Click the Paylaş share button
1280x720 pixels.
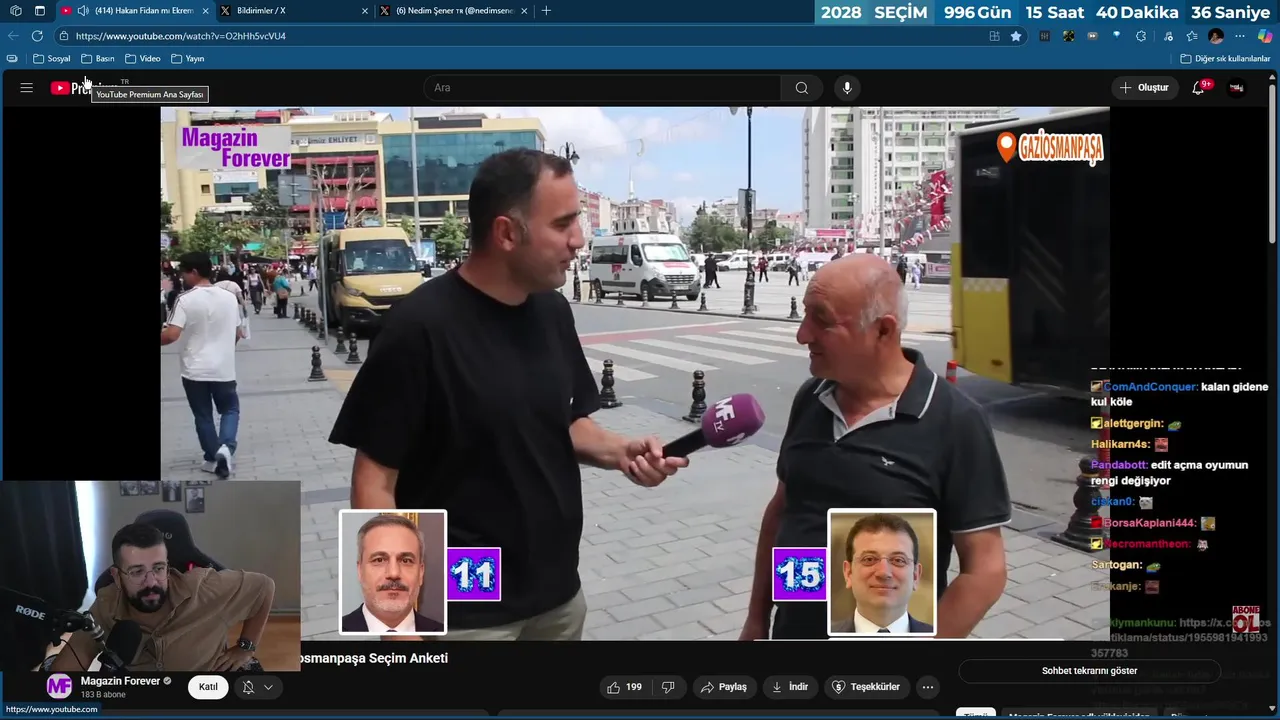tap(724, 687)
